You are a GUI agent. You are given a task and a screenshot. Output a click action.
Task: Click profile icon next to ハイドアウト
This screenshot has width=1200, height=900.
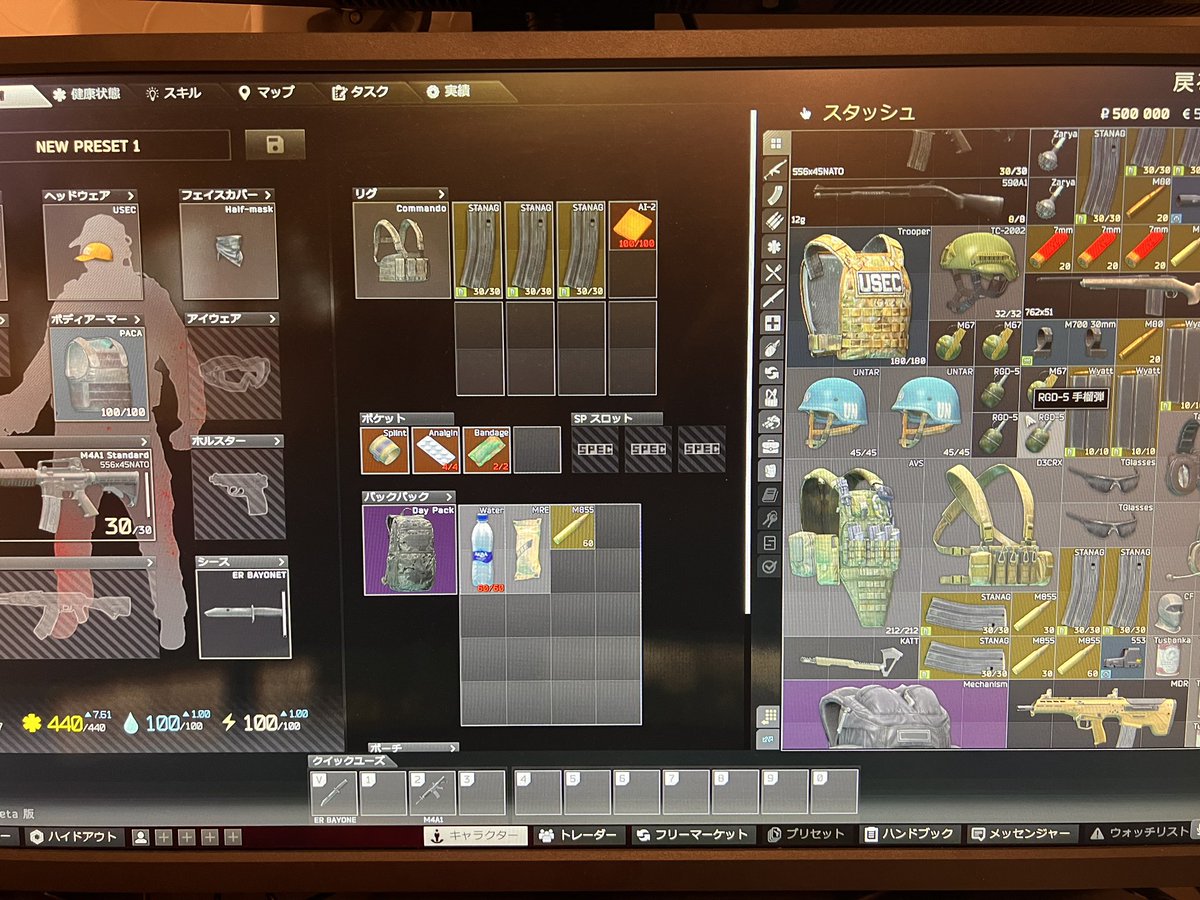click(x=141, y=837)
